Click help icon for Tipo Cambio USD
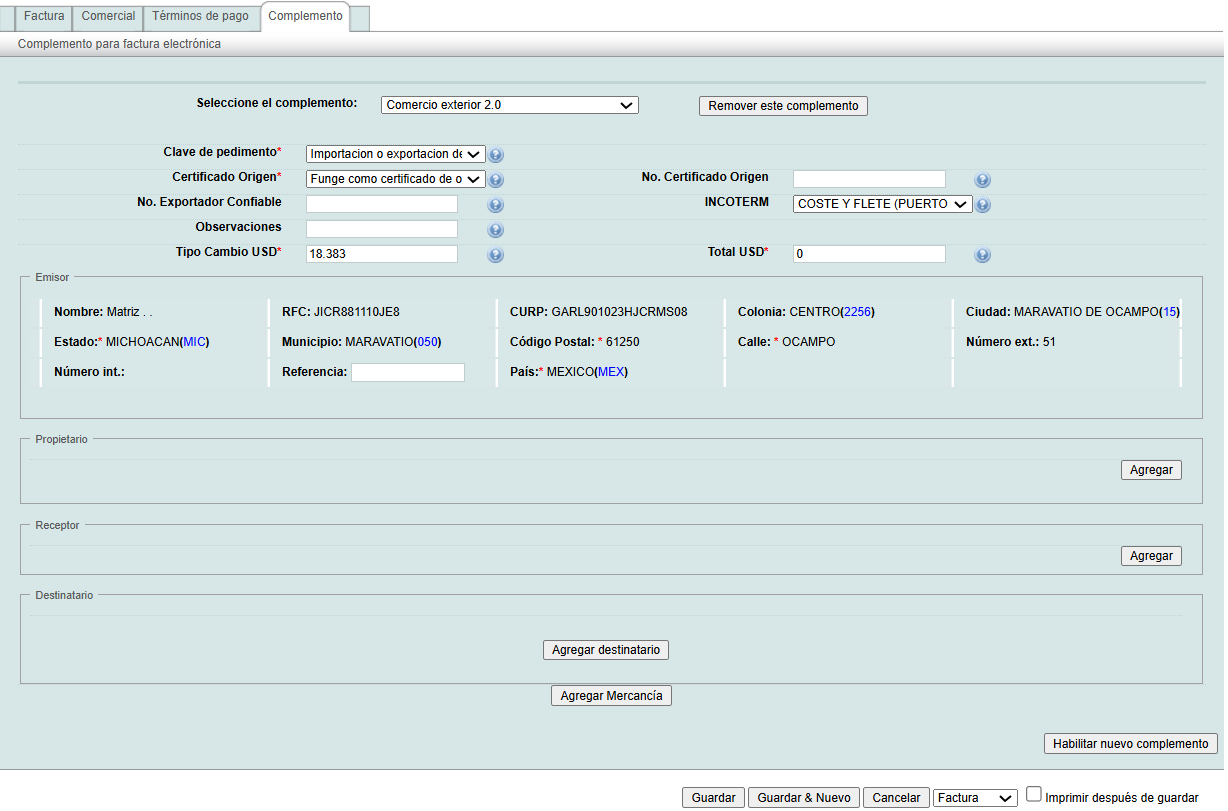This screenshot has width=1228, height=811. [496, 255]
